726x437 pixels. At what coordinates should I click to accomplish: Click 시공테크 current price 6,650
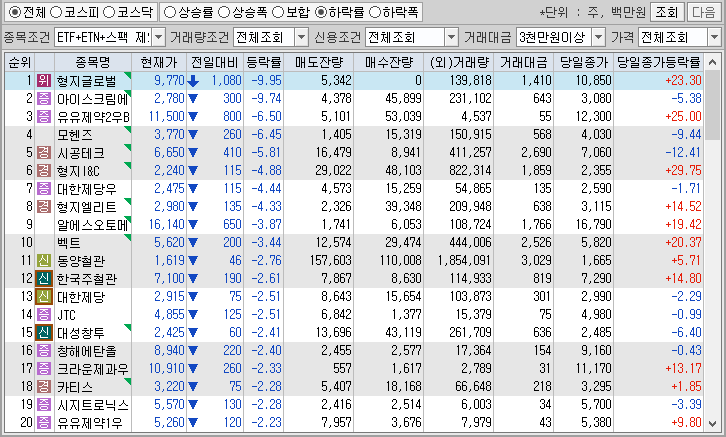169,153
